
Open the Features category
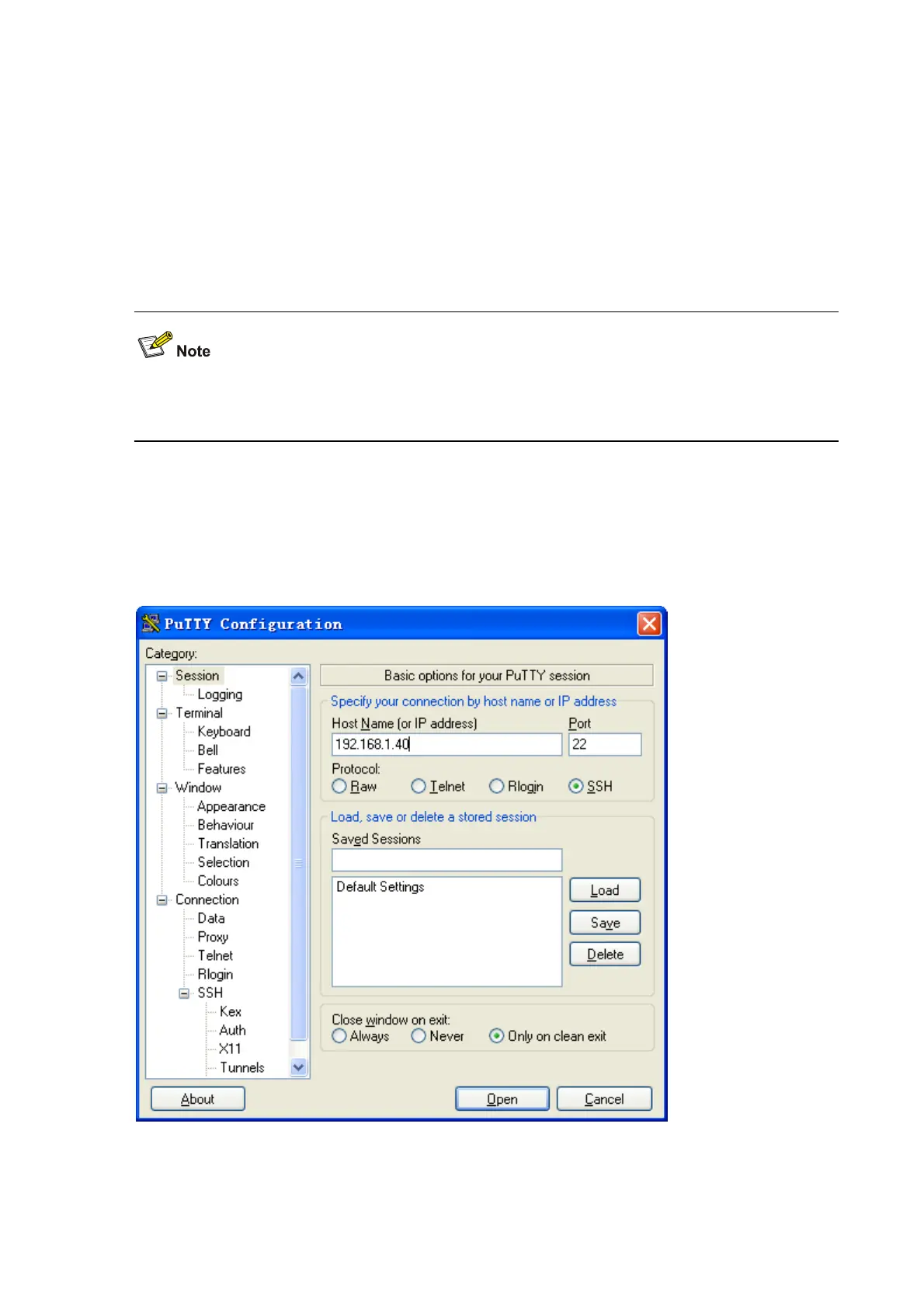tap(221, 769)
